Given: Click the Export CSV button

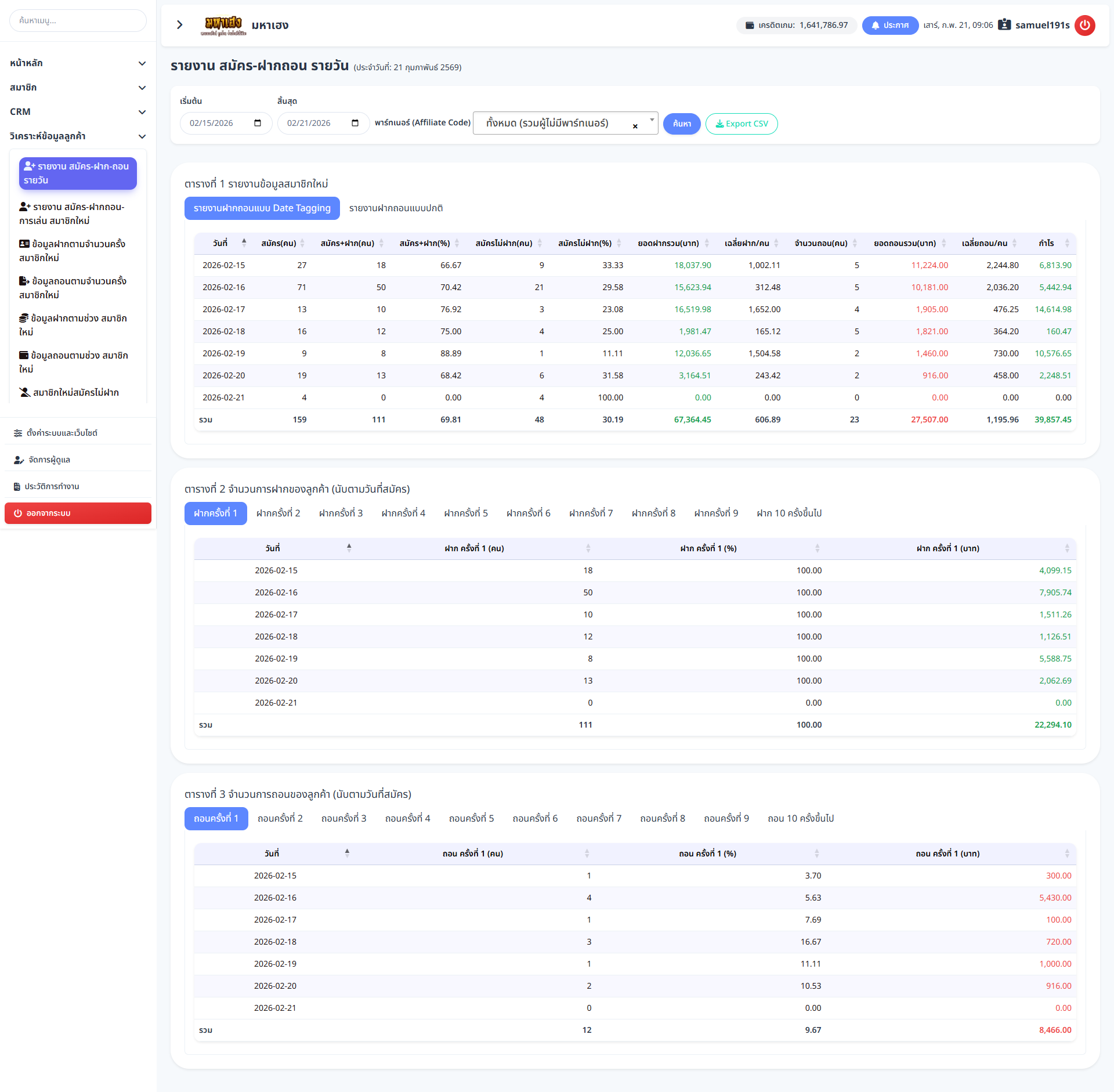Looking at the screenshot, I should (741, 124).
